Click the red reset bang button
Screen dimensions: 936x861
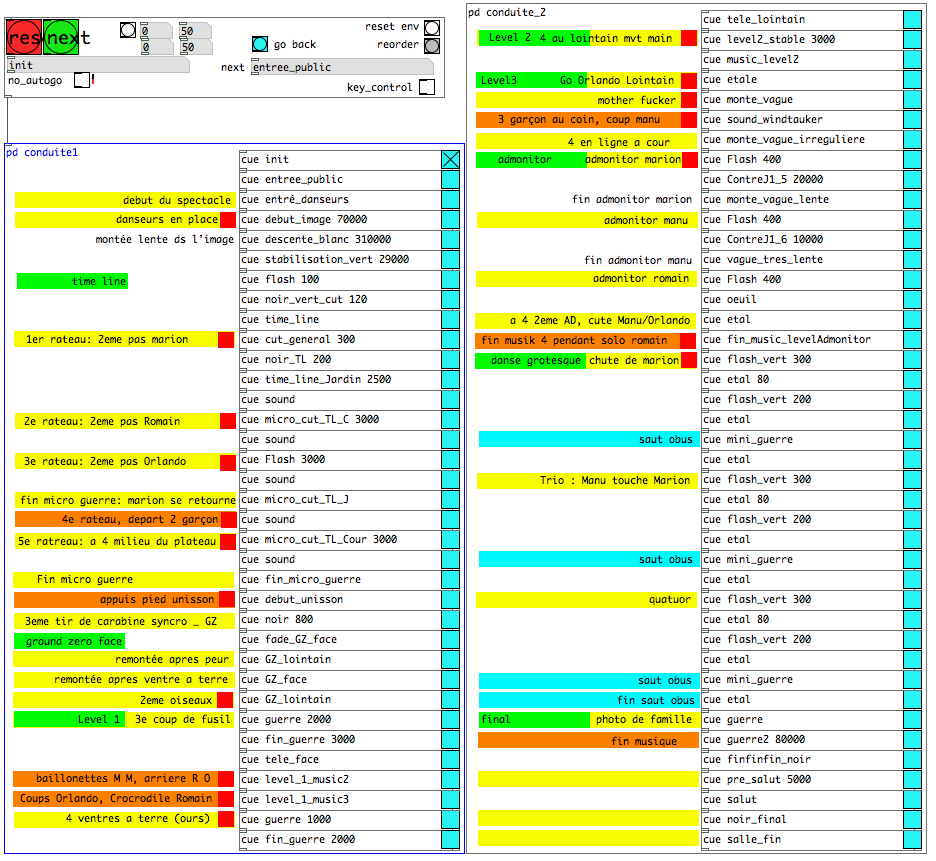[22, 38]
